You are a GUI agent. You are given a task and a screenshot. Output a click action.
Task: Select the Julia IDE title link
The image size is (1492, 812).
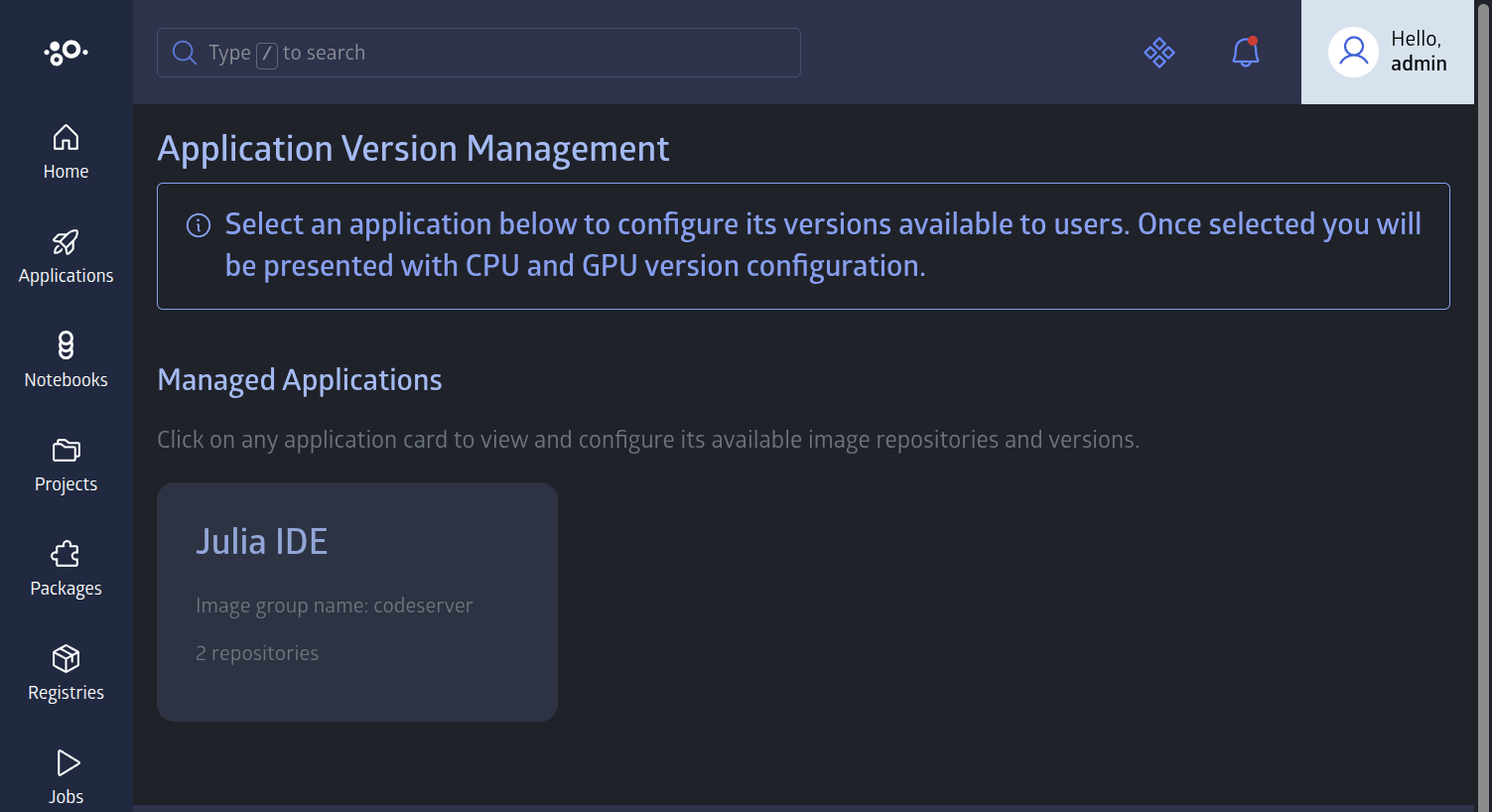[x=261, y=541]
